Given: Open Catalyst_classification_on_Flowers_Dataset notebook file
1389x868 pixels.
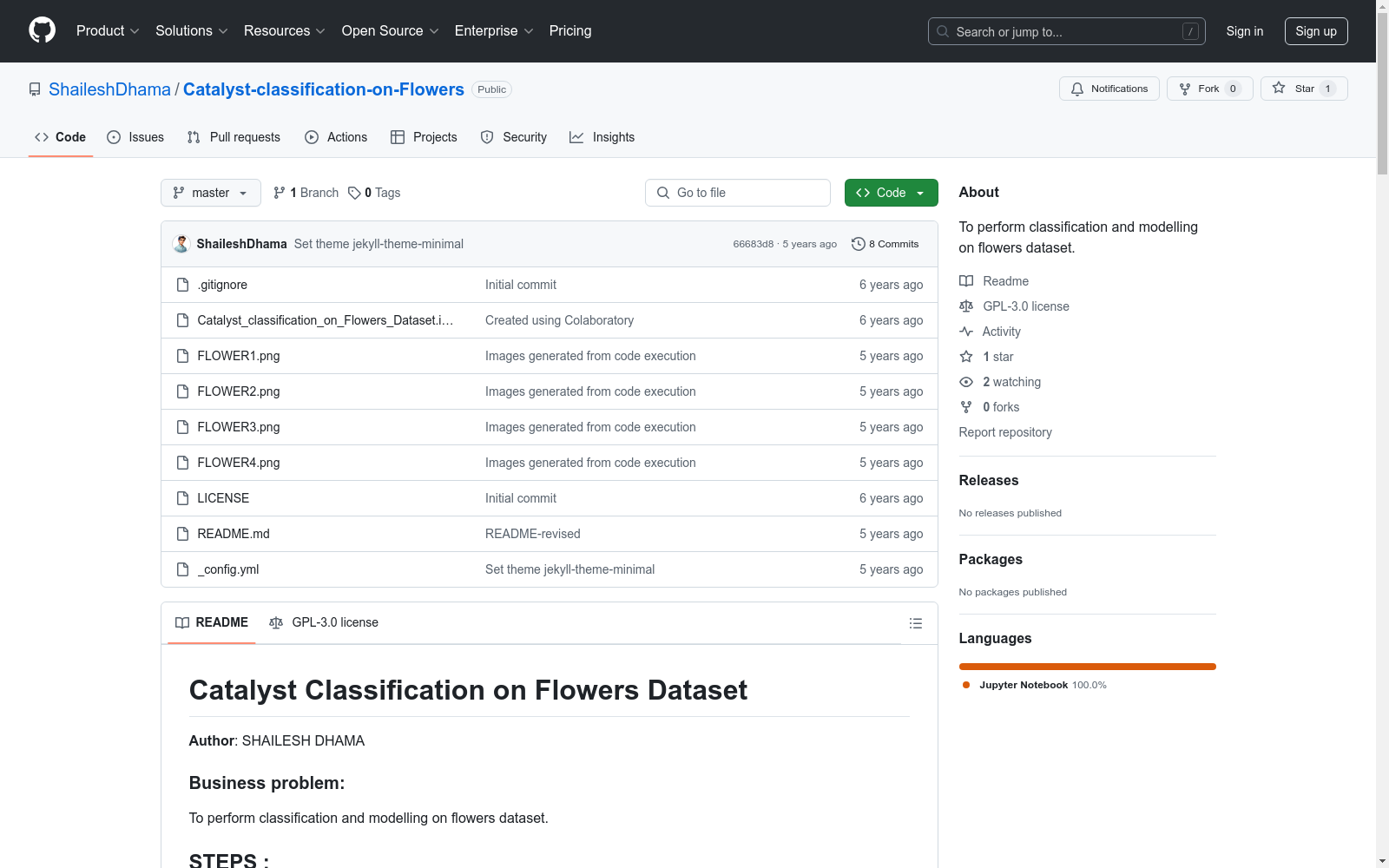Looking at the screenshot, I should click(326, 320).
